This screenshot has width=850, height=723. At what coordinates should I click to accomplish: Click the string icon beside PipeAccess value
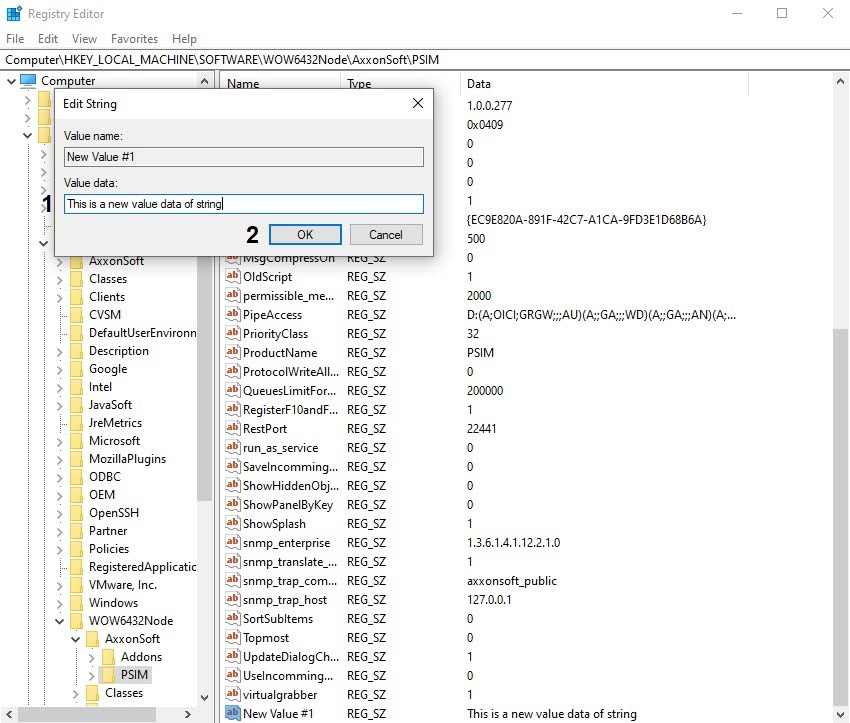(x=232, y=315)
